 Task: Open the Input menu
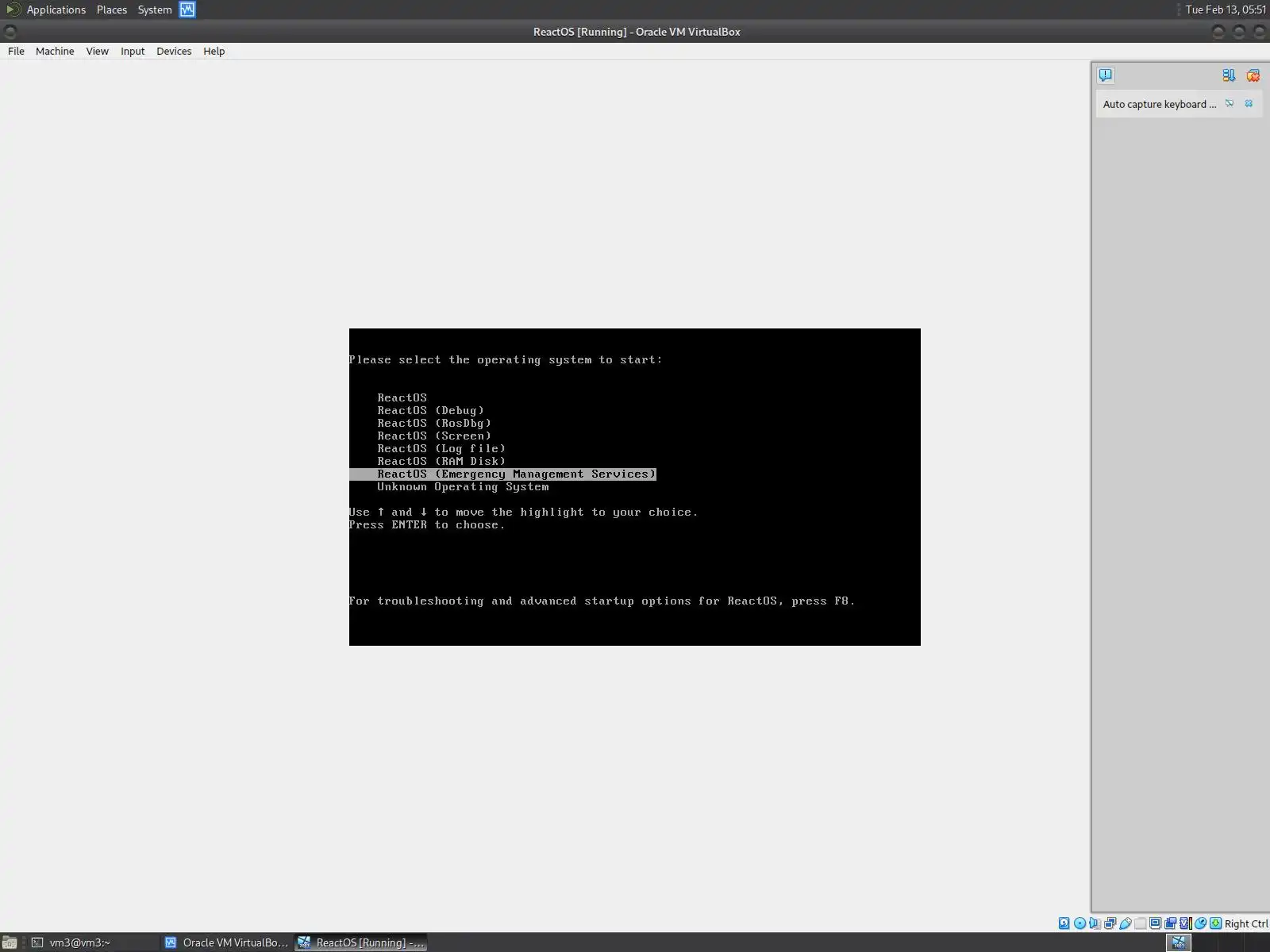(133, 51)
